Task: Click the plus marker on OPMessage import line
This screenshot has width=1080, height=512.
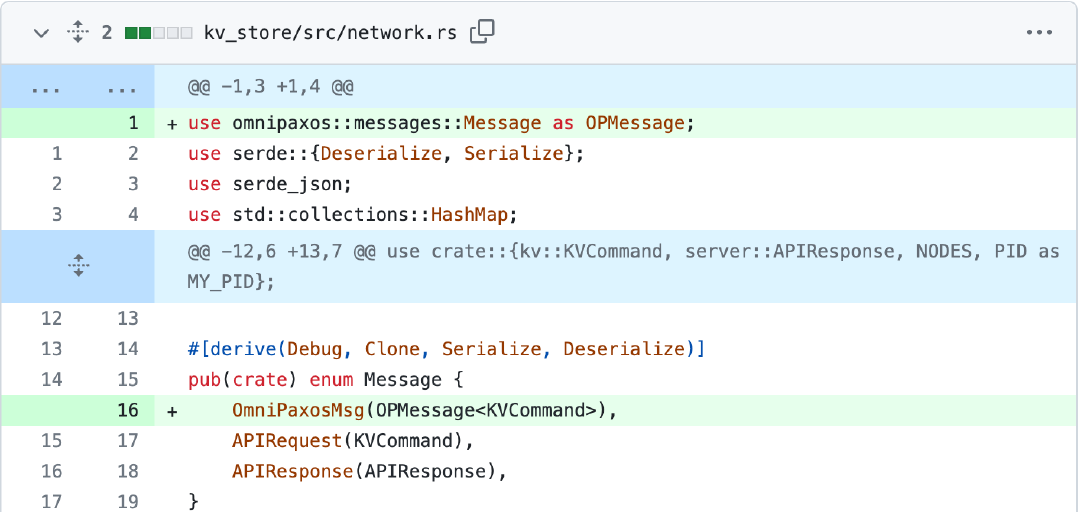Action: point(172,123)
